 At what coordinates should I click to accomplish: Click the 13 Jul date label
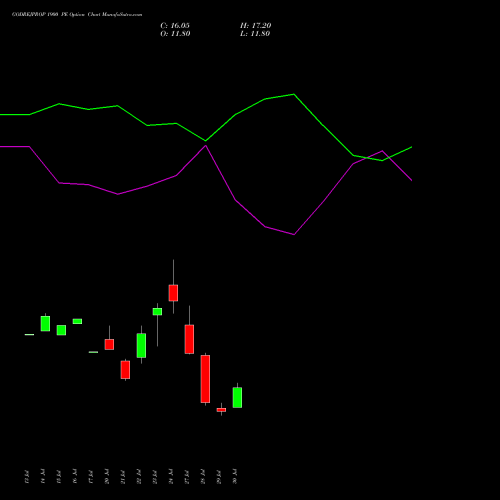(x=27, y=477)
